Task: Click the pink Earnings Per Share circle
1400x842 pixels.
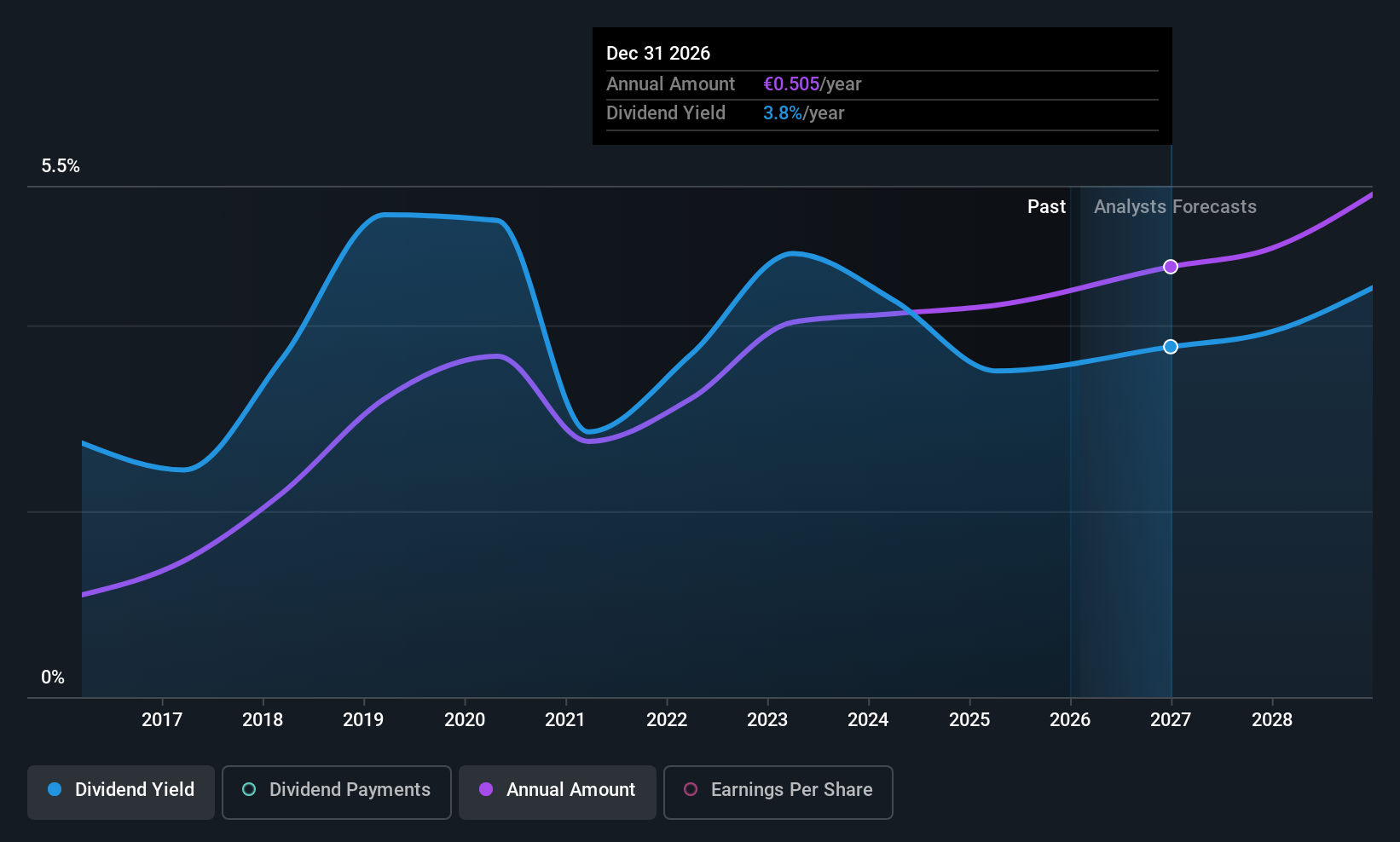Action: [691, 789]
